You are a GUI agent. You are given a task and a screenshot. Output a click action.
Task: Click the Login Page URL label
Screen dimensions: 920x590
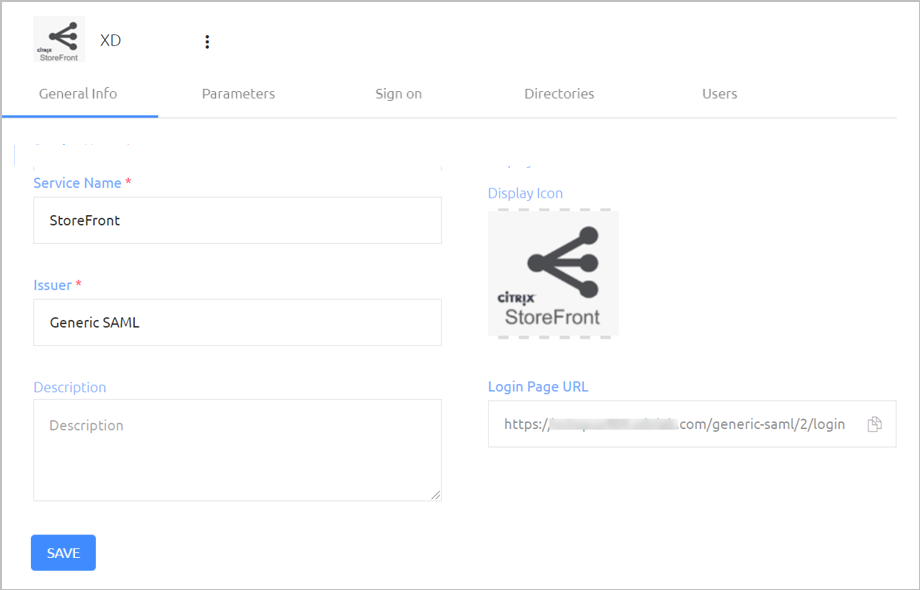click(x=538, y=387)
